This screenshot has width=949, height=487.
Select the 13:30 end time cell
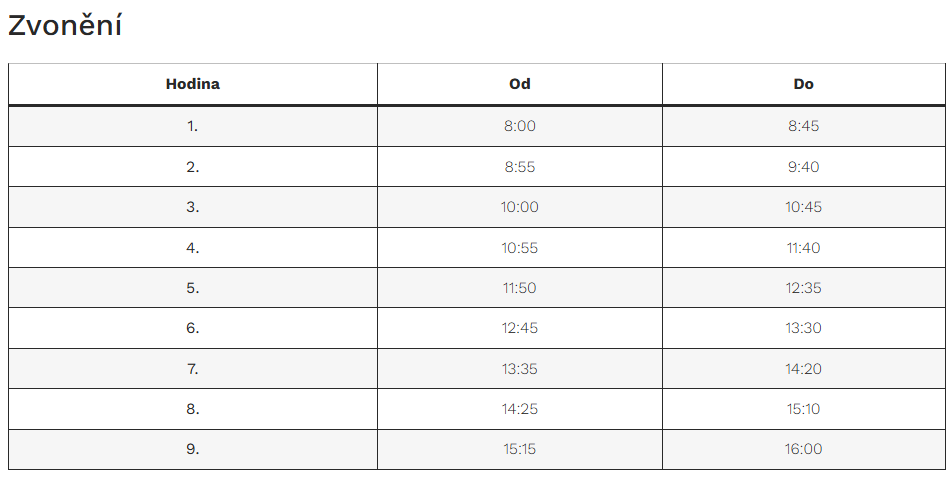pos(804,328)
